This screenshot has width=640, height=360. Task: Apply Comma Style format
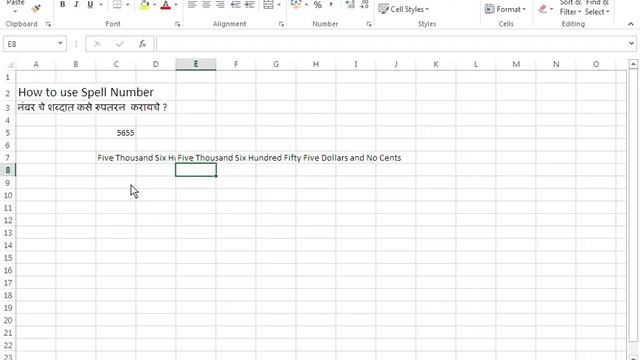[x=331, y=4]
